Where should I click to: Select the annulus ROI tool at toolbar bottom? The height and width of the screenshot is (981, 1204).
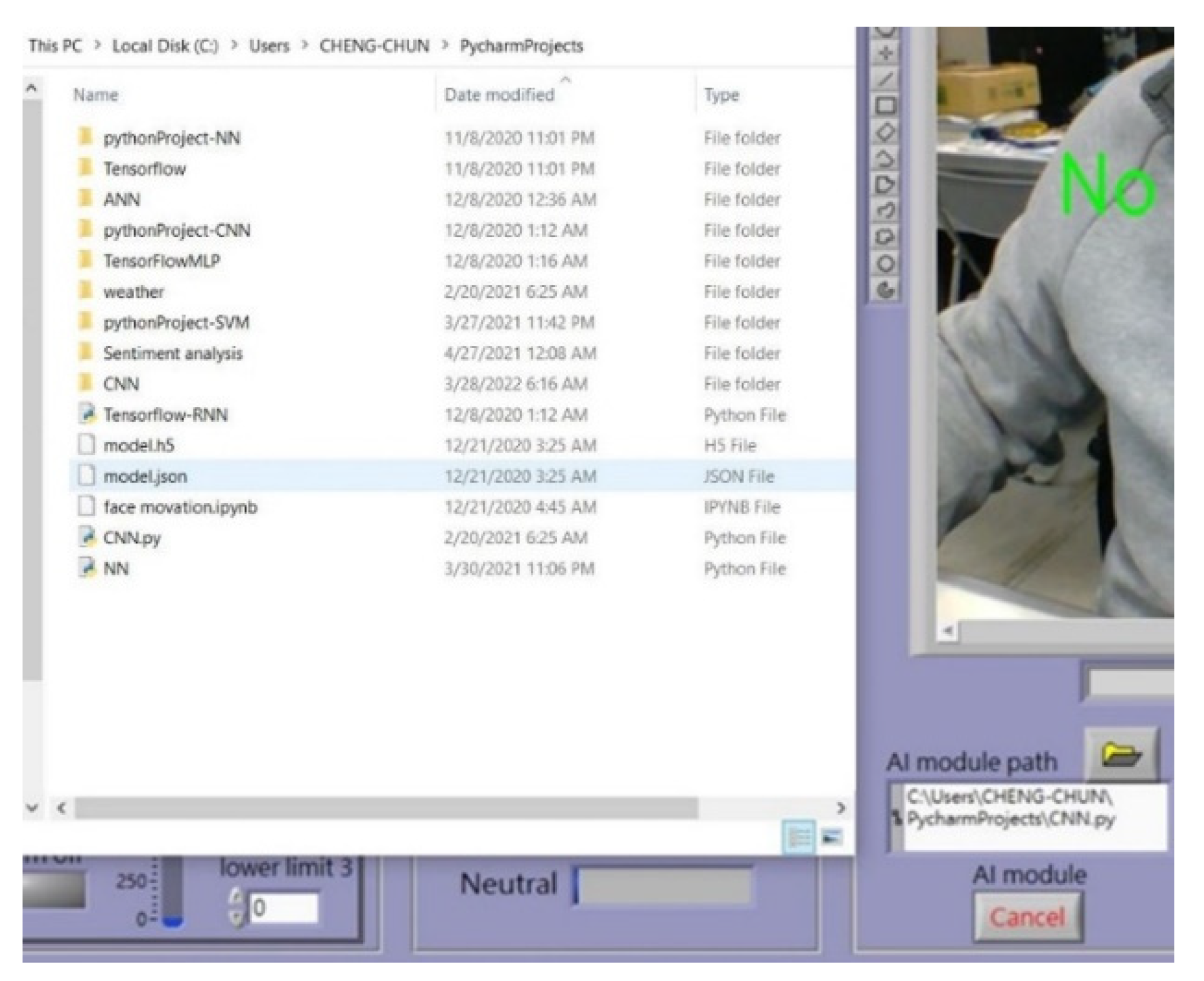click(886, 290)
